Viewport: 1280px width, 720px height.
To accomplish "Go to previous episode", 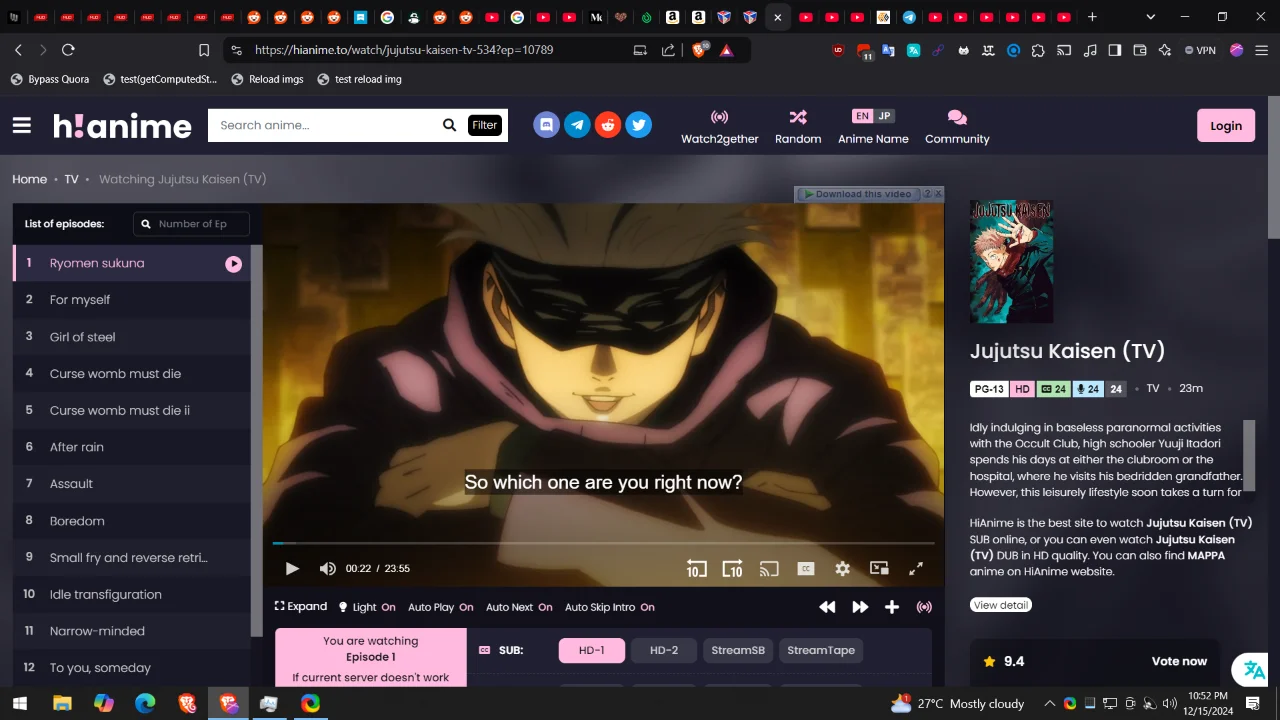I will tap(827, 607).
